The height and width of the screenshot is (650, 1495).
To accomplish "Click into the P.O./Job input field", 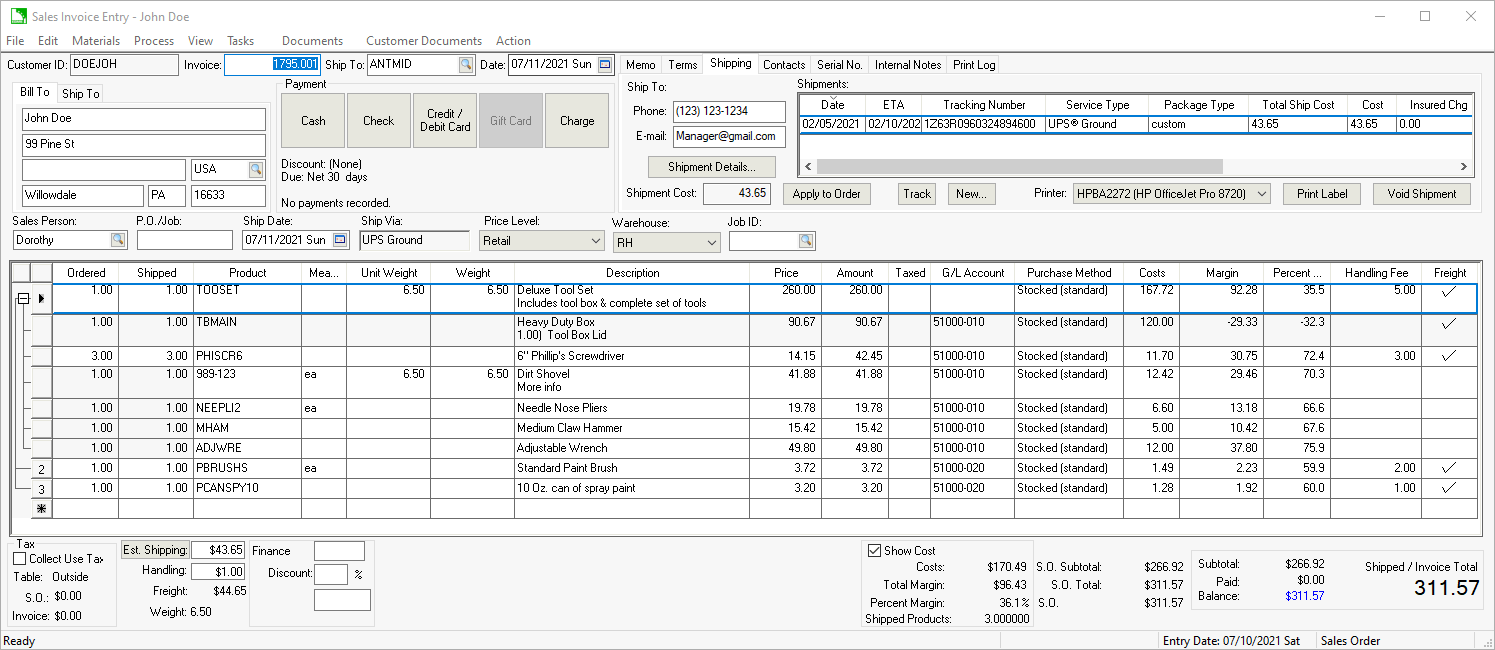I will [184, 240].
